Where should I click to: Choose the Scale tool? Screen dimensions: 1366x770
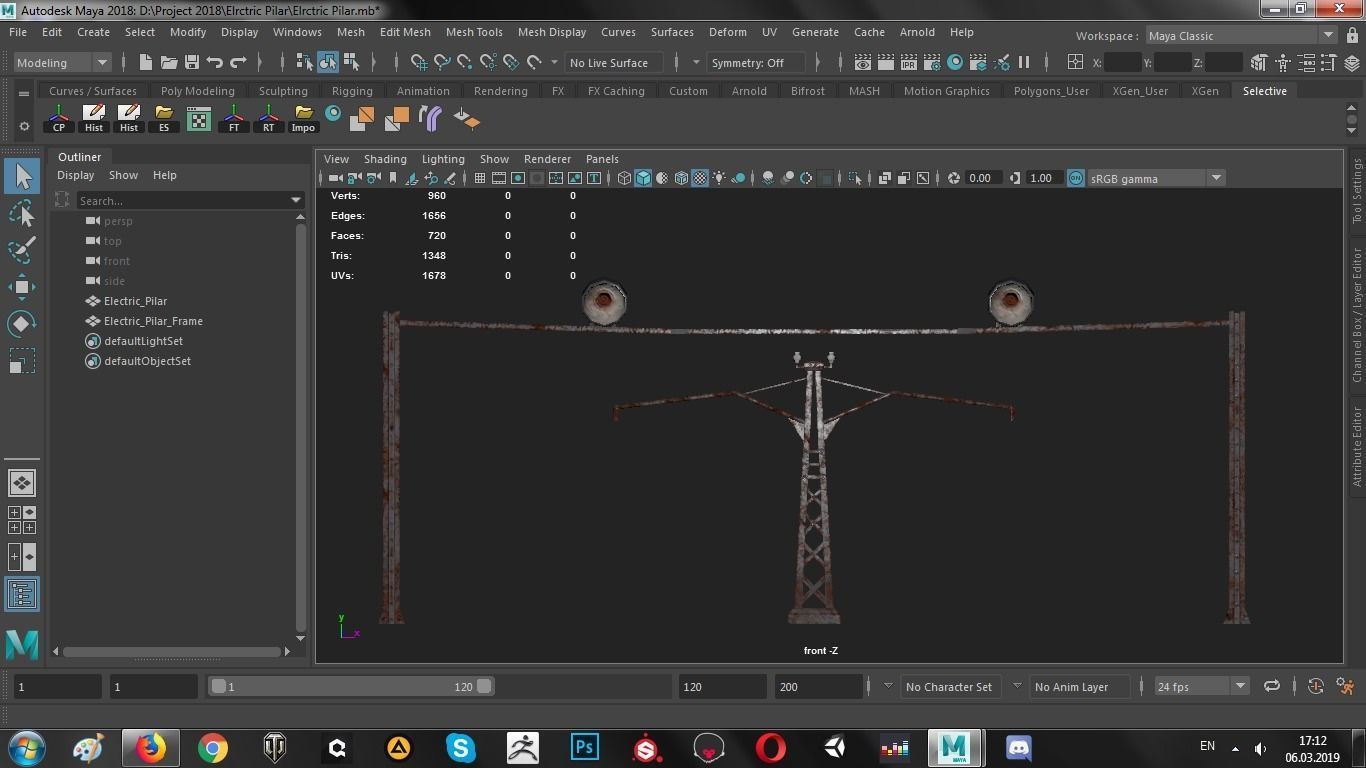[x=22, y=360]
